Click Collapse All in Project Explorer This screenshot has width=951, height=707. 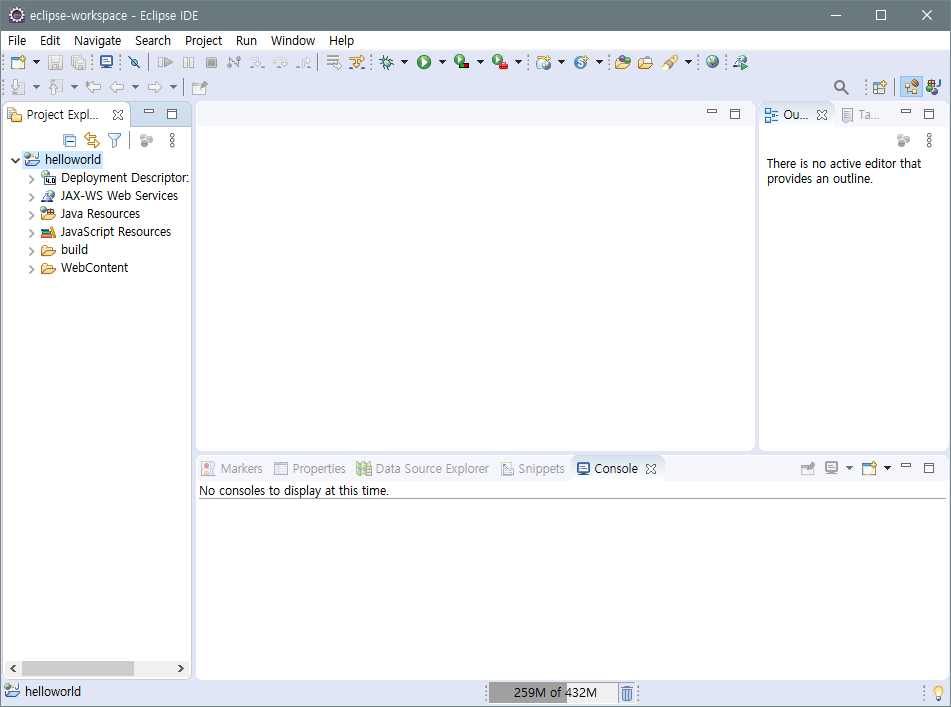click(70, 141)
